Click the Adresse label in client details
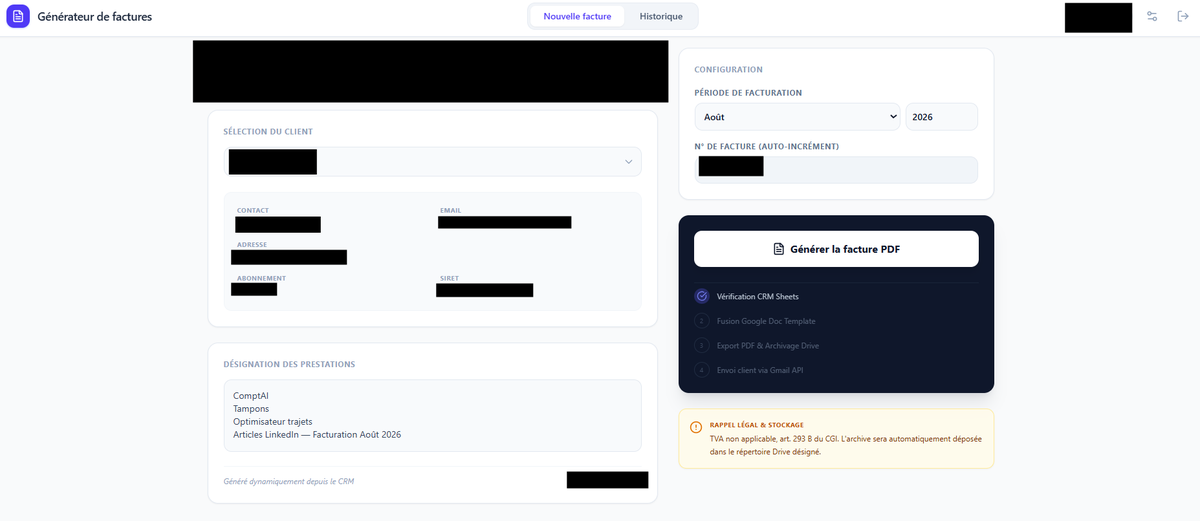This screenshot has height=521, width=1200. click(x=252, y=245)
